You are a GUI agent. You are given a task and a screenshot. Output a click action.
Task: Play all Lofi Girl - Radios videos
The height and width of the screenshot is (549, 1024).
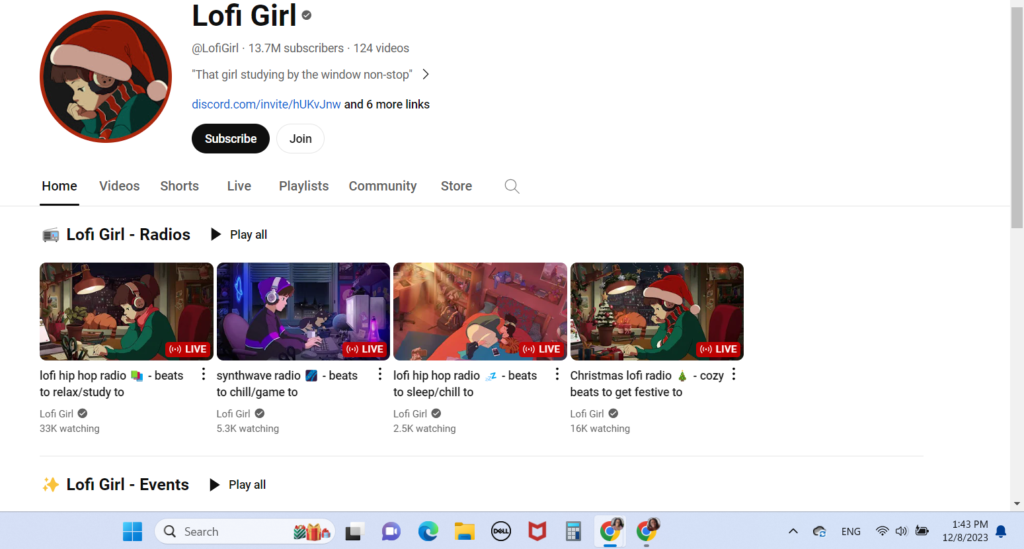pyautogui.click(x=239, y=234)
